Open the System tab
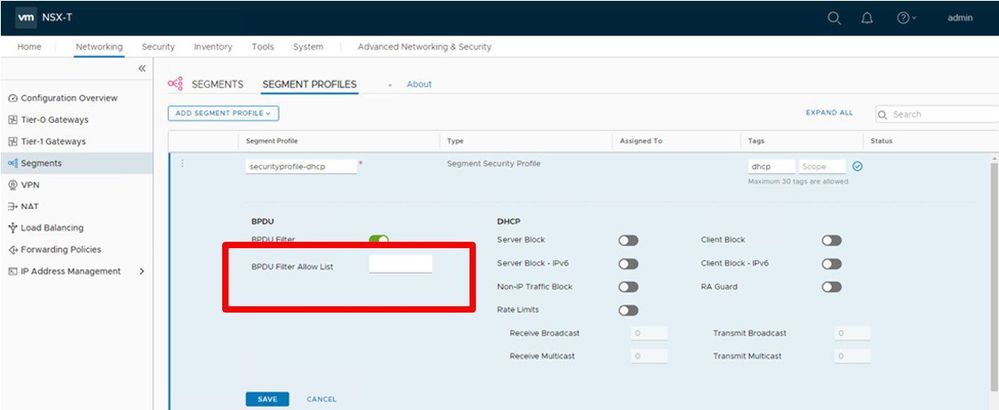The width and height of the screenshot is (999, 410). (x=308, y=46)
